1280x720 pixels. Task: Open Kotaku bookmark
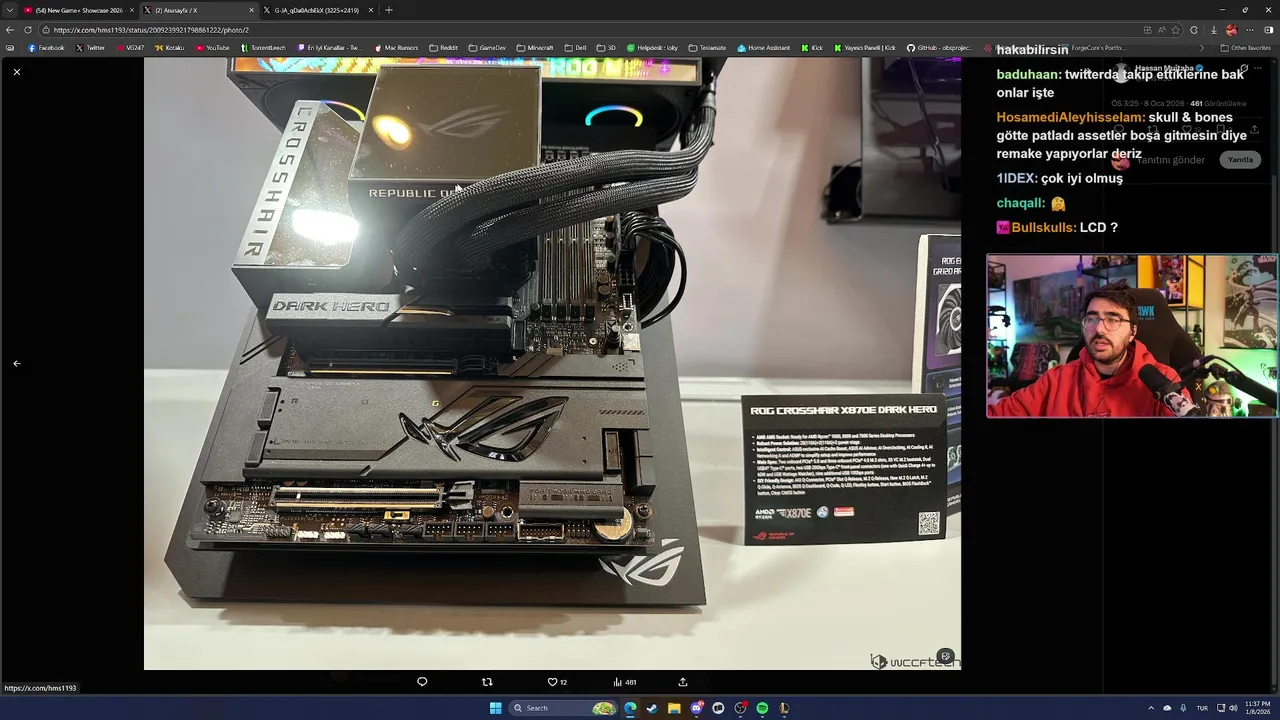pyautogui.click(x=170, y=48)
